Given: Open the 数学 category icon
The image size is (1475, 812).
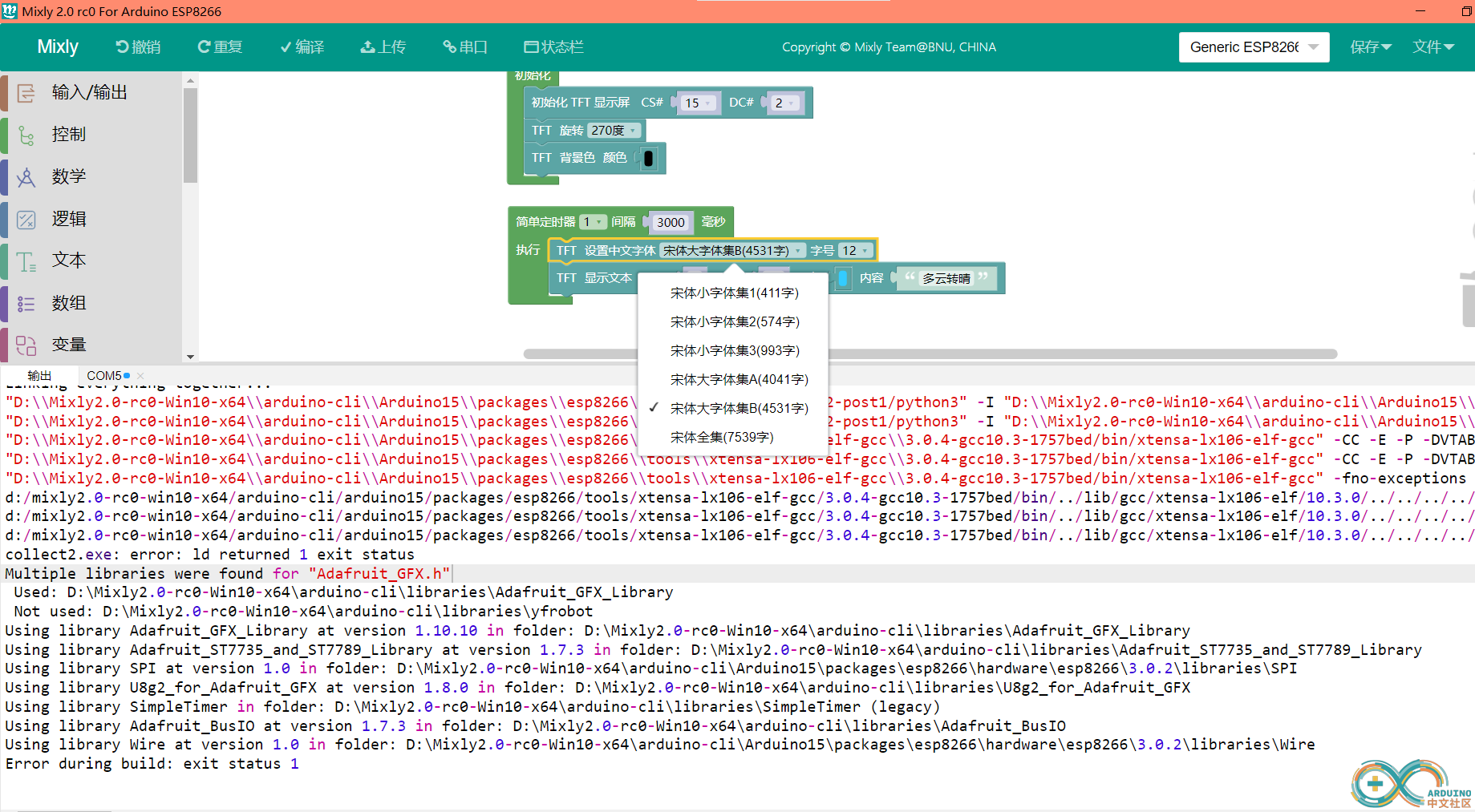Looking at the screenshot, I should point(26,177).
